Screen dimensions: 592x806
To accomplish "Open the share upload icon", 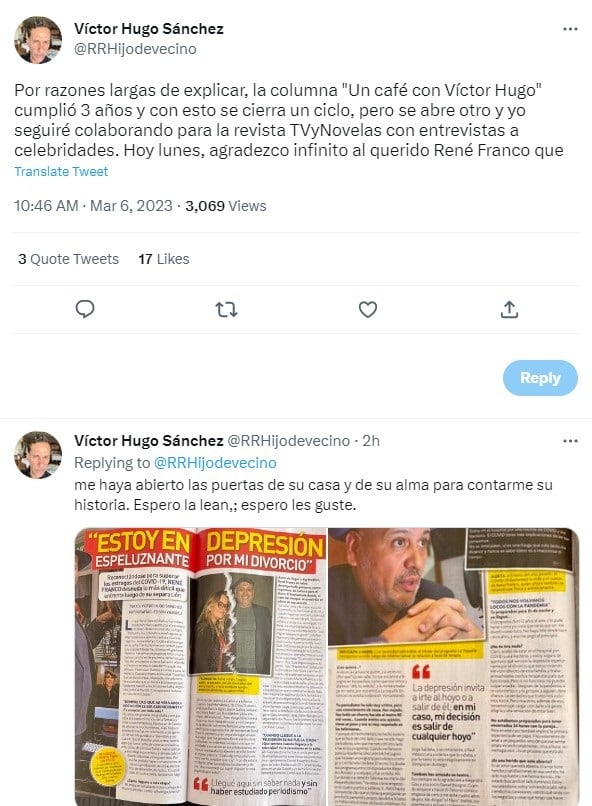I will [509, 309].
